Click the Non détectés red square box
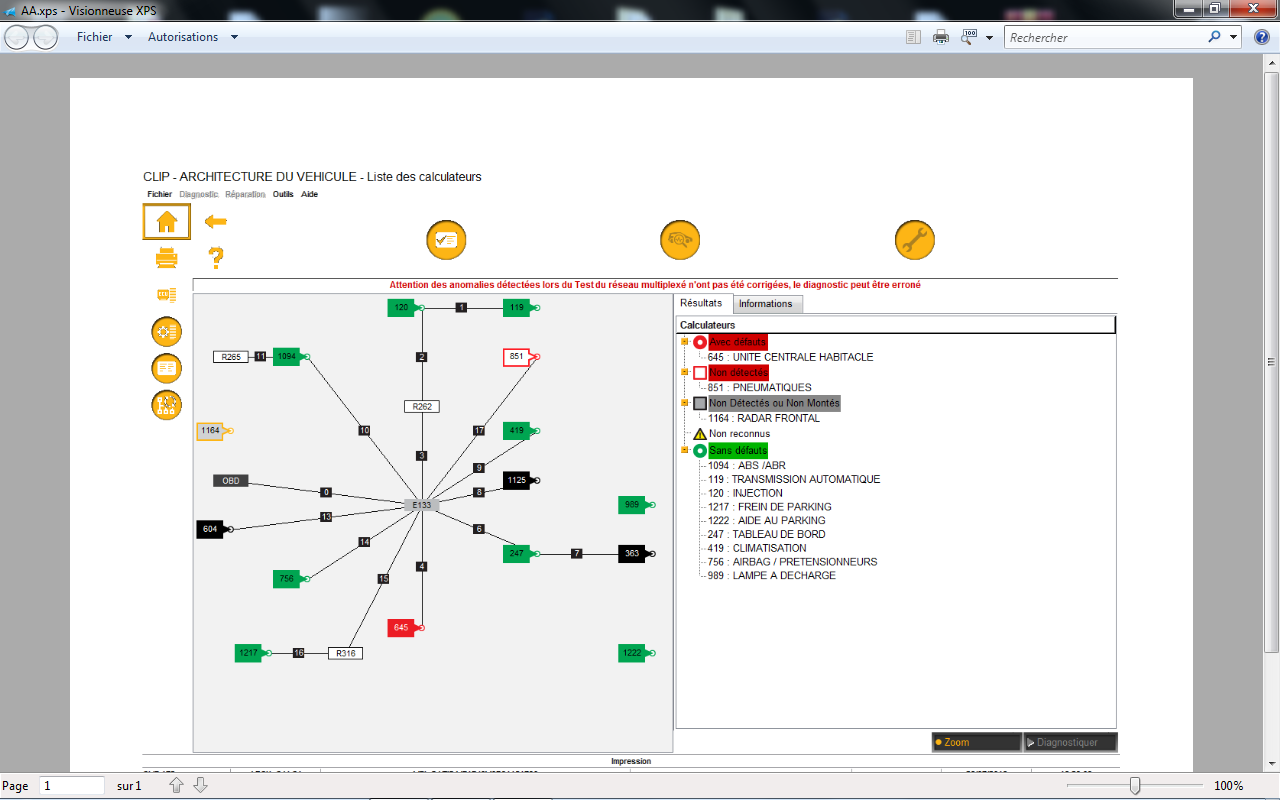 click(700, 373)
